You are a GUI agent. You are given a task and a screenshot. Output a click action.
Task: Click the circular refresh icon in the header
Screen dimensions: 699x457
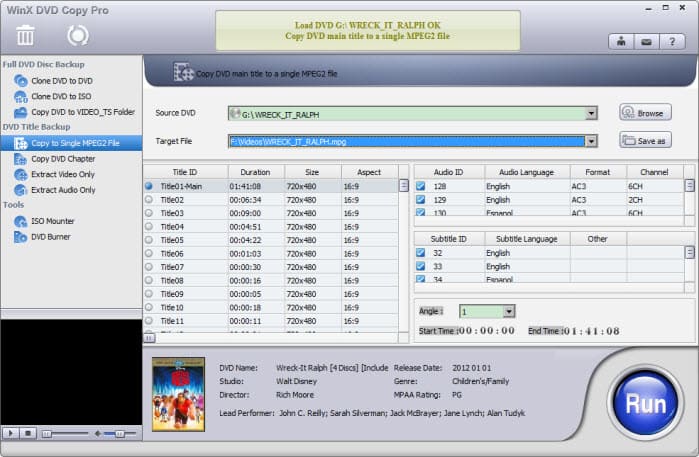[78, 35]
